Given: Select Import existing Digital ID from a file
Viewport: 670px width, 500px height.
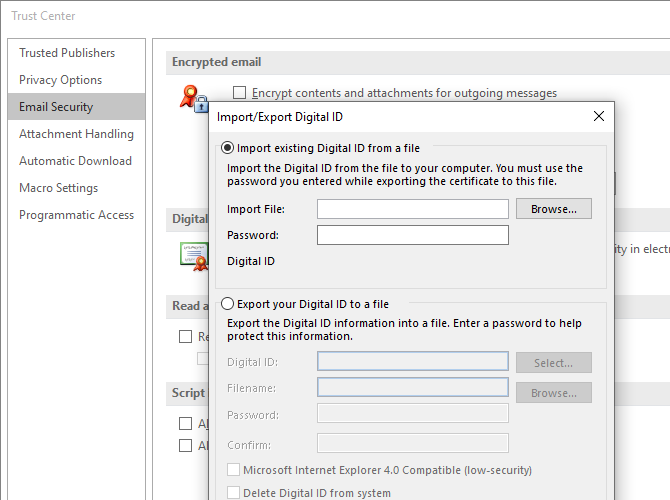Looking at the screenshot, I should [228, 148].
